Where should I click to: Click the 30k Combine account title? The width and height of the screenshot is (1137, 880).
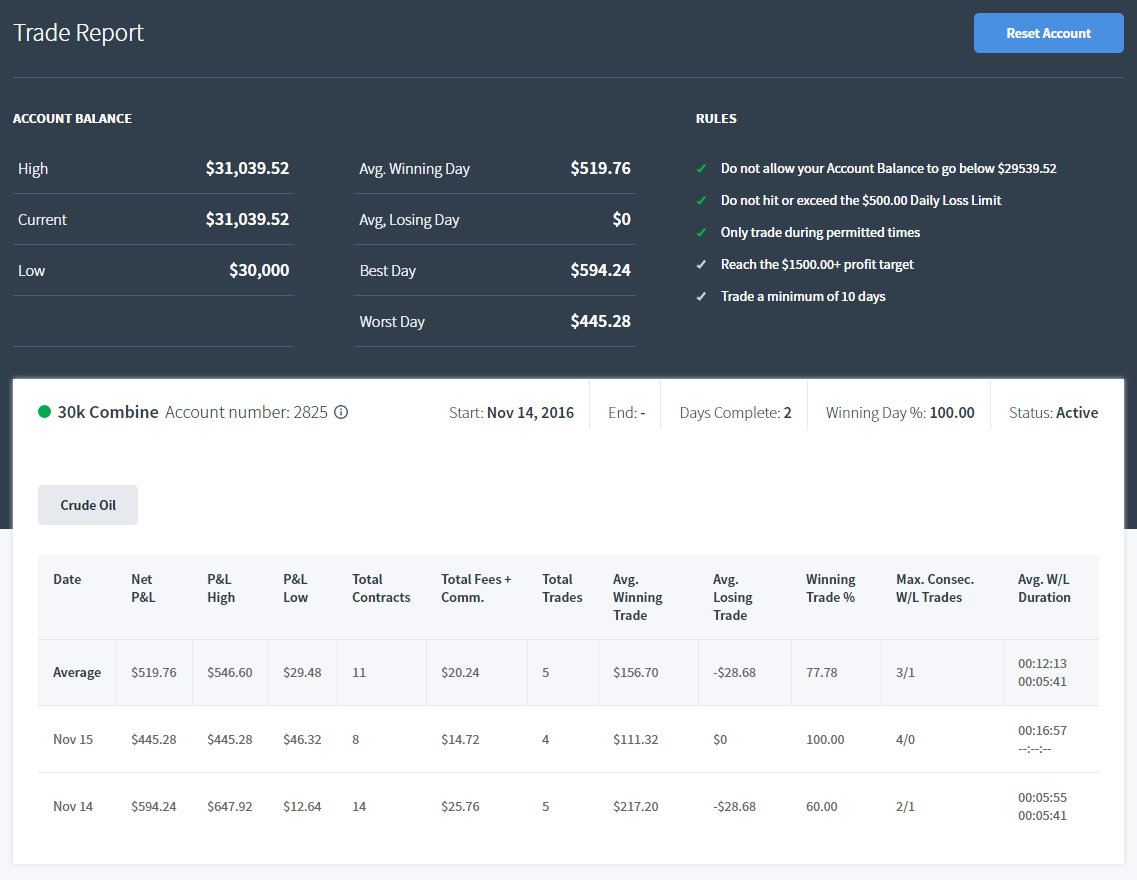pos(108,412)
